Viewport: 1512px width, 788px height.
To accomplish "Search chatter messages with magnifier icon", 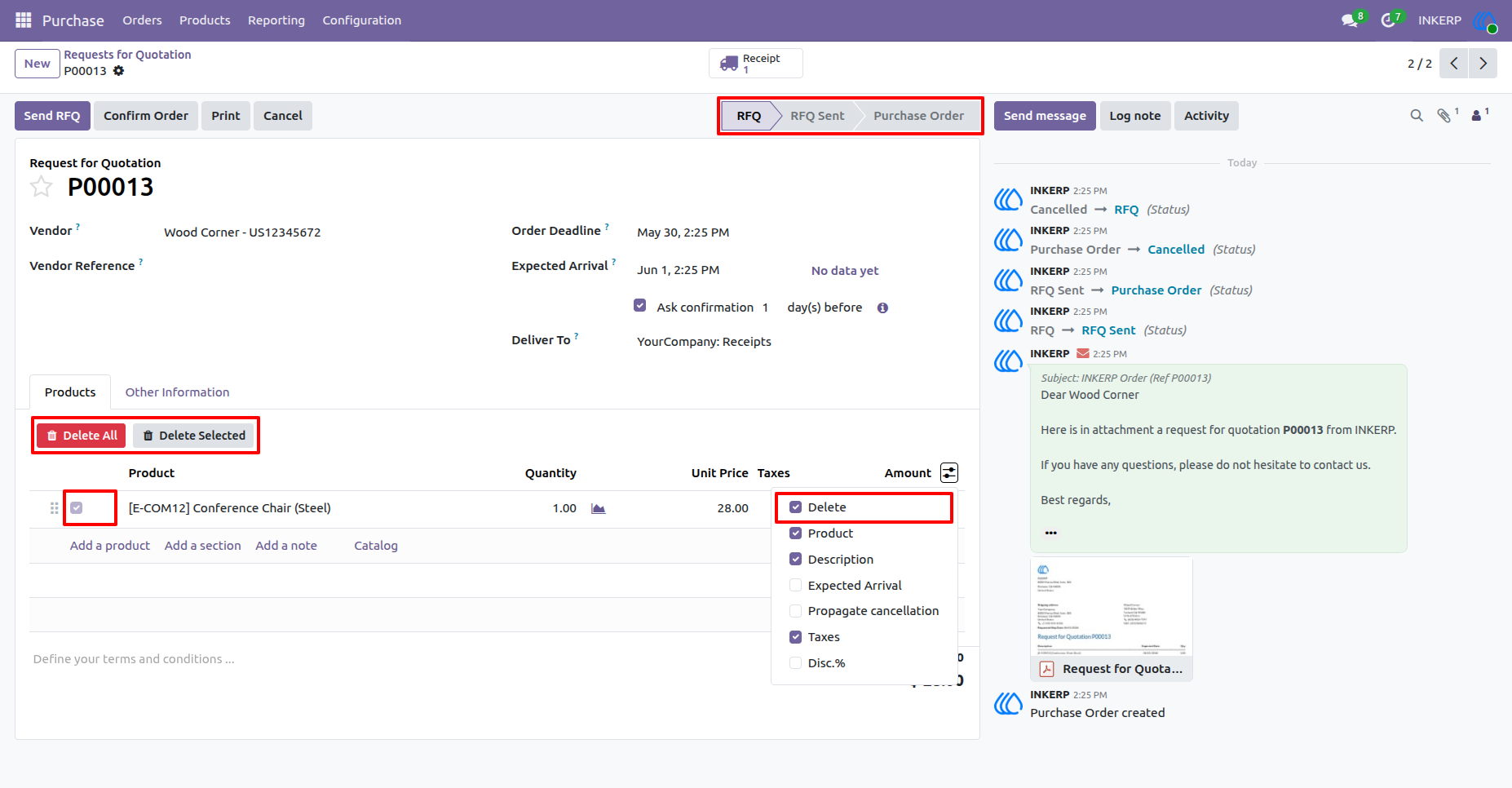I will pos(1417,116).
